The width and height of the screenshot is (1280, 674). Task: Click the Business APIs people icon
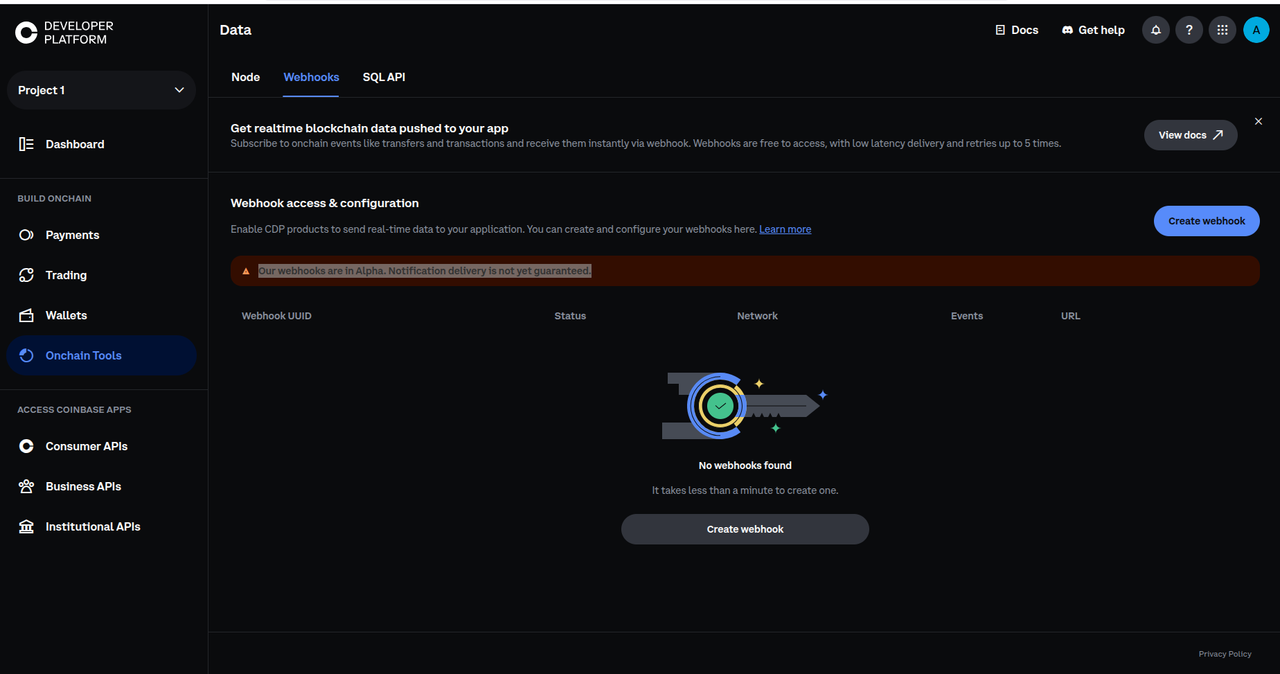tap(27, 486)
